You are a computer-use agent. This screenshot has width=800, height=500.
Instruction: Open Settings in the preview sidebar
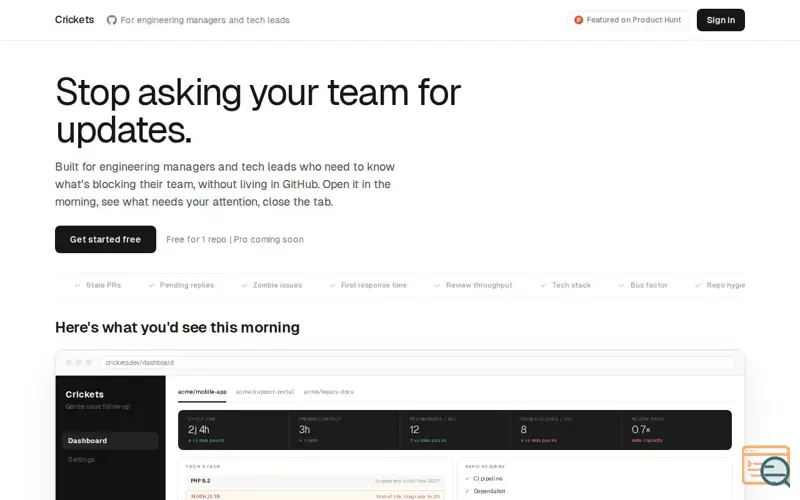pyautogui.click(x=82, y=460)
